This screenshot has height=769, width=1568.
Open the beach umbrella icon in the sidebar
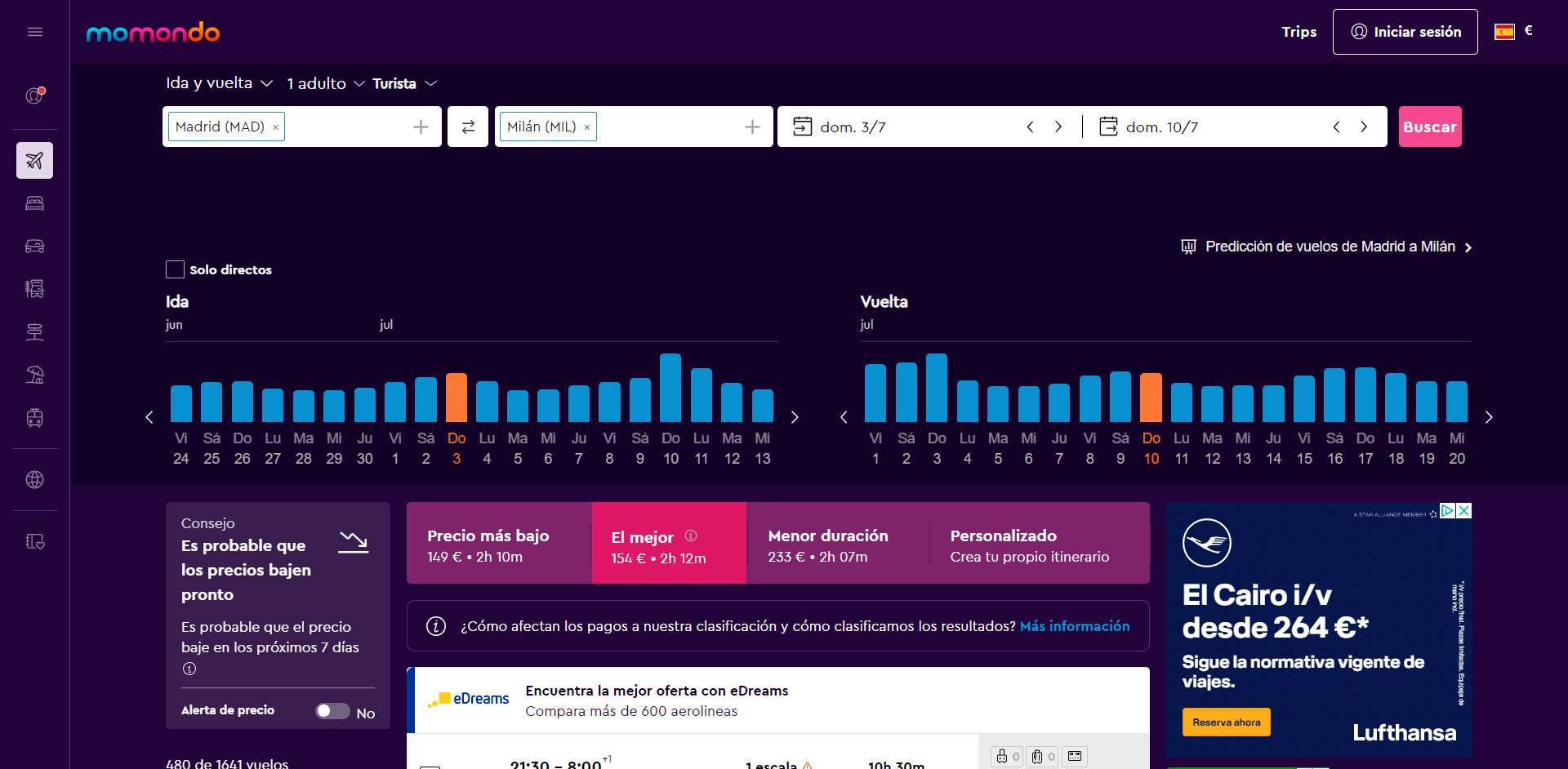pos(34,375)
